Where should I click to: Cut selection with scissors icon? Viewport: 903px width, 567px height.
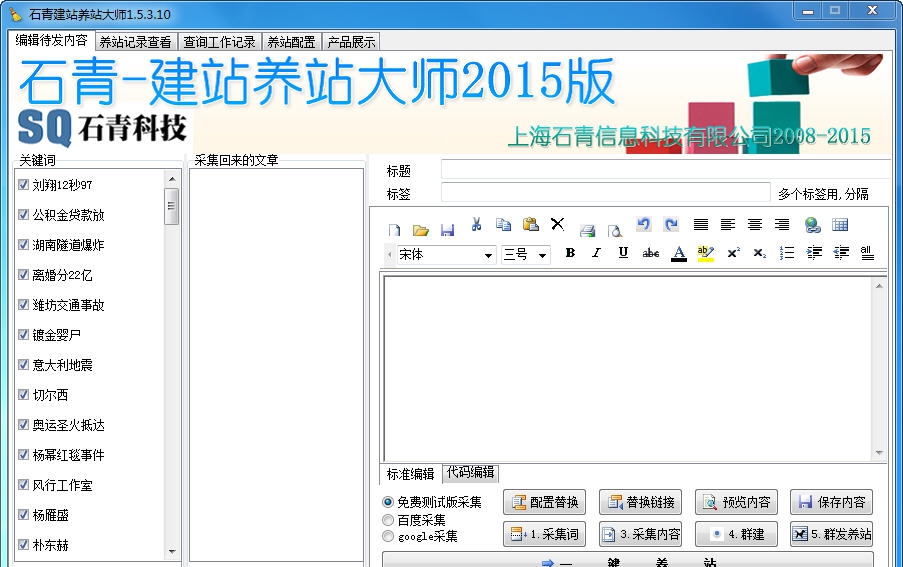pyautogui.click(x=476, y=224)
